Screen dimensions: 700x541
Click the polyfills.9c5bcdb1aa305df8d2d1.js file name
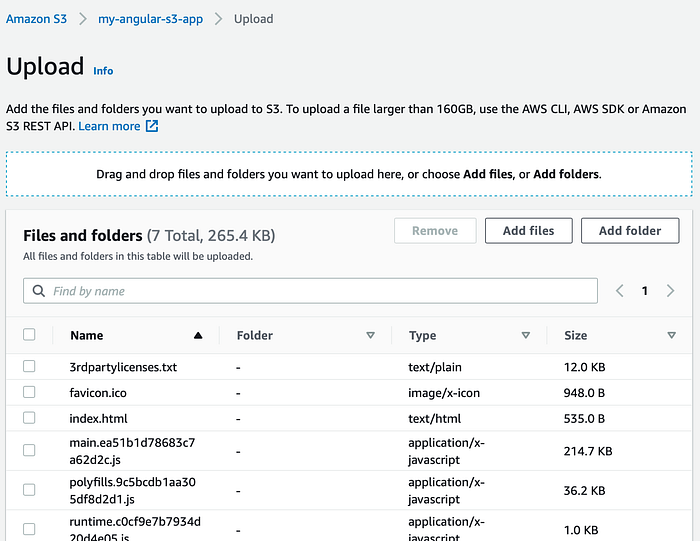coord(133,491)
